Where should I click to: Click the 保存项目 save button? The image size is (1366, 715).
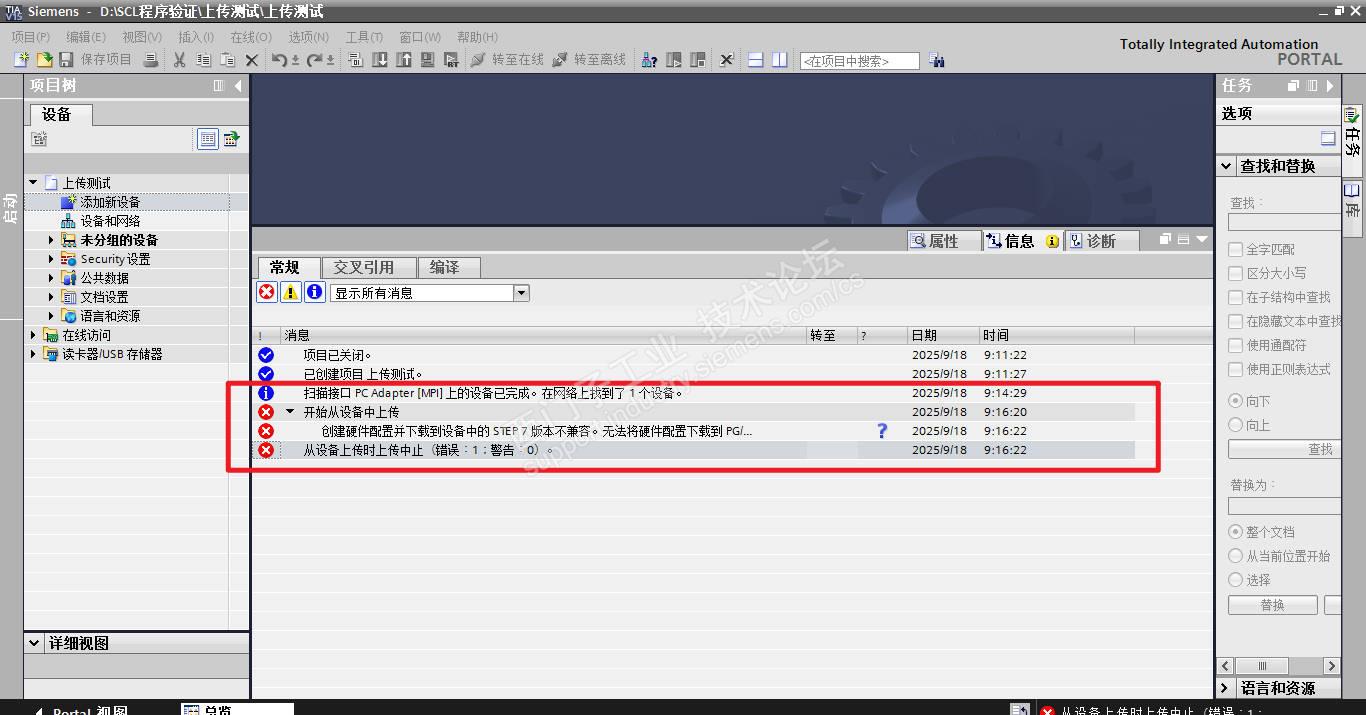coord(96,60)
